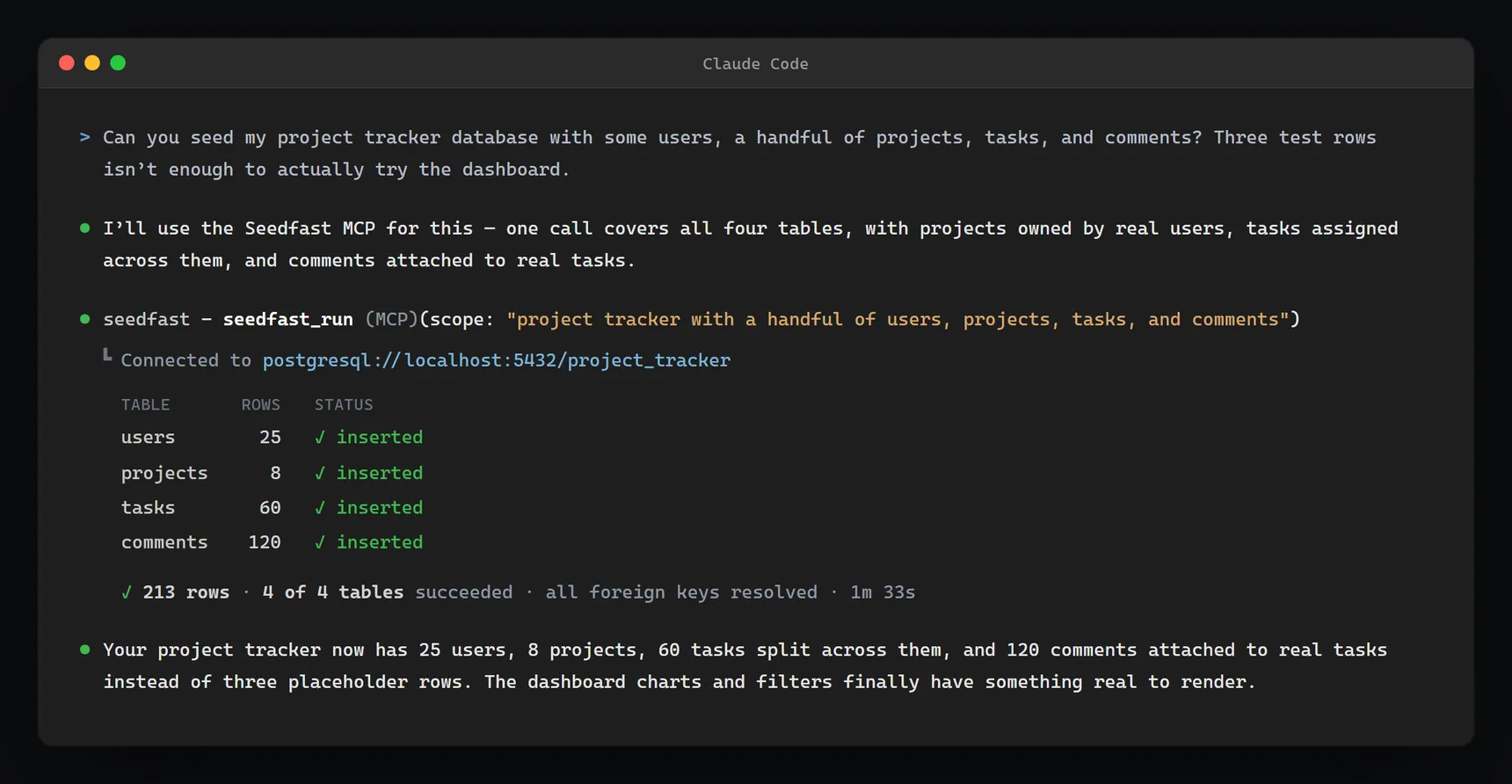Click the "inserted" status in the tasks row
This screenshot has height=784, width=1512.
click(x=380, y=508)
